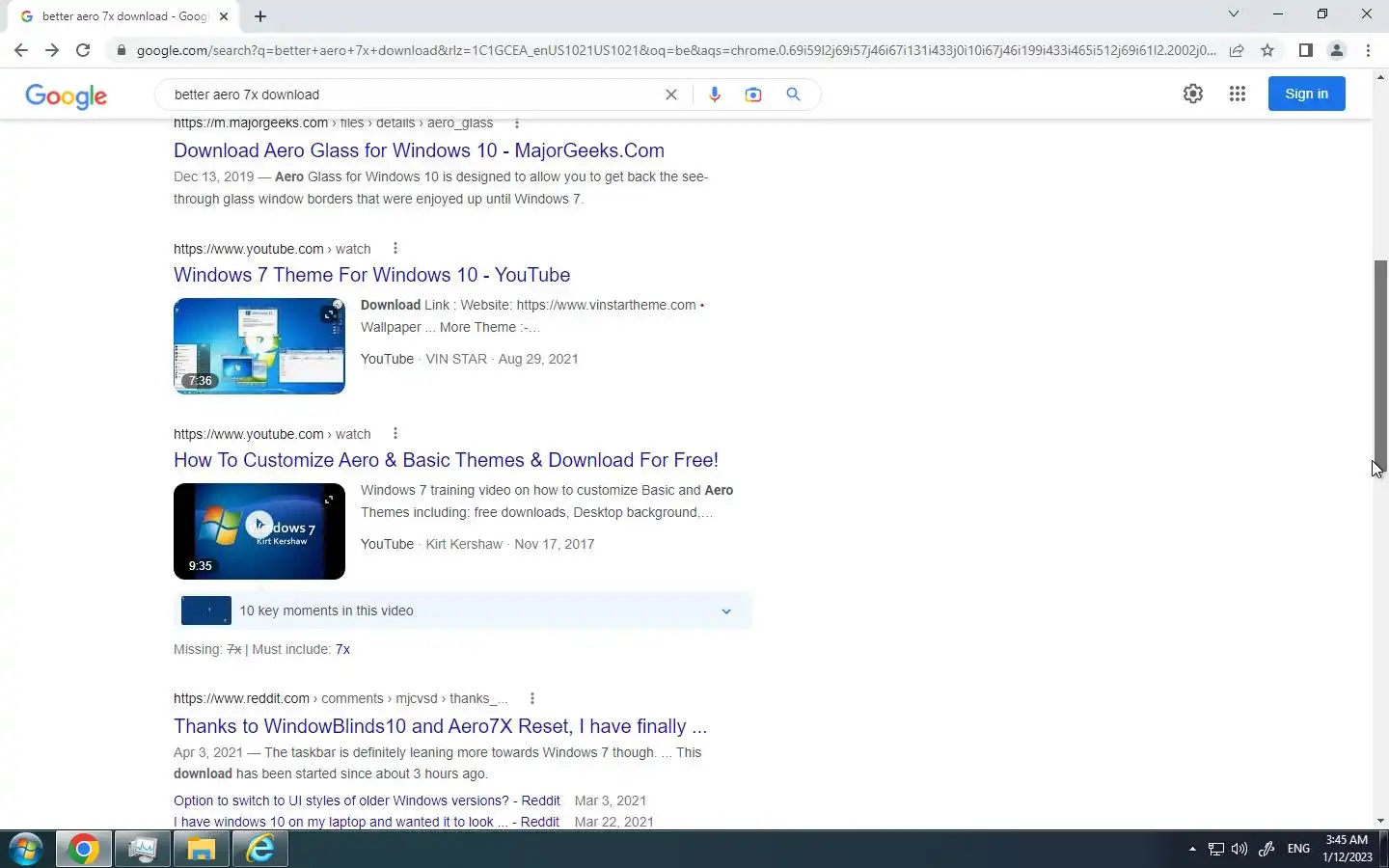Click the scrollbar up arrow

pyautogui.click(x=1380, y=76)
